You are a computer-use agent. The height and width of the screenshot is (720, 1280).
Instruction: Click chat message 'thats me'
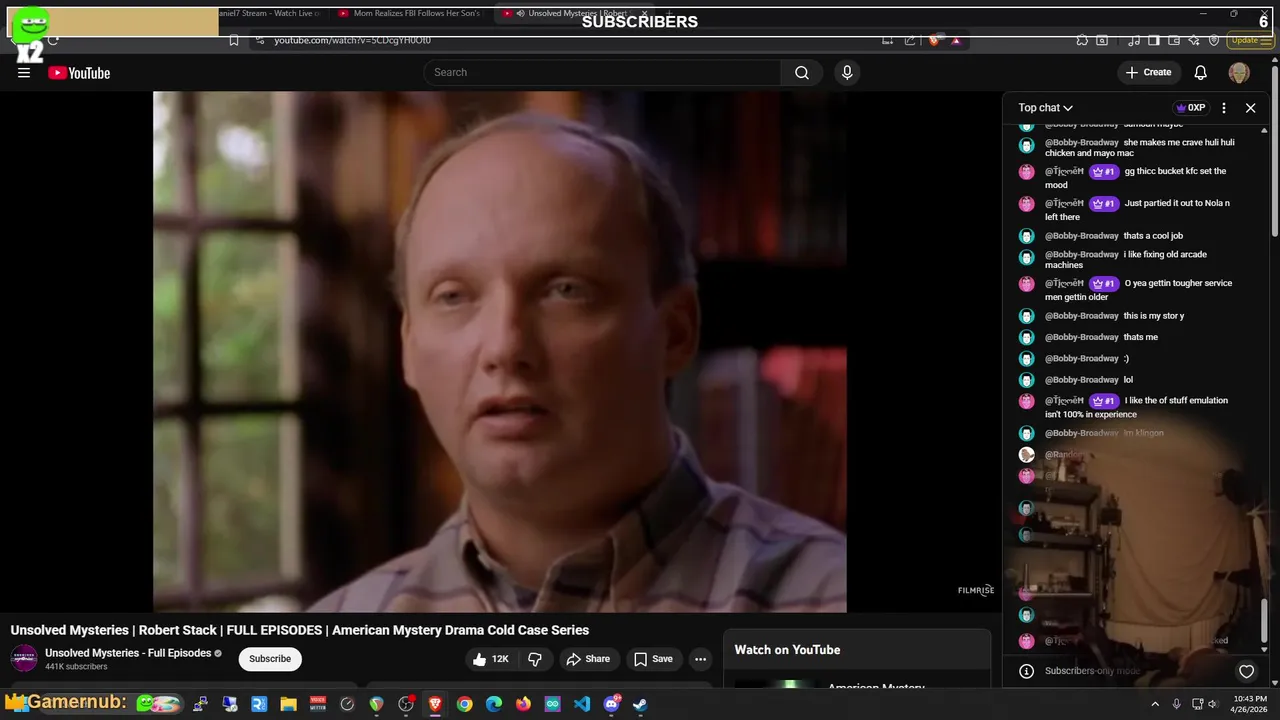pos(1141,337)
